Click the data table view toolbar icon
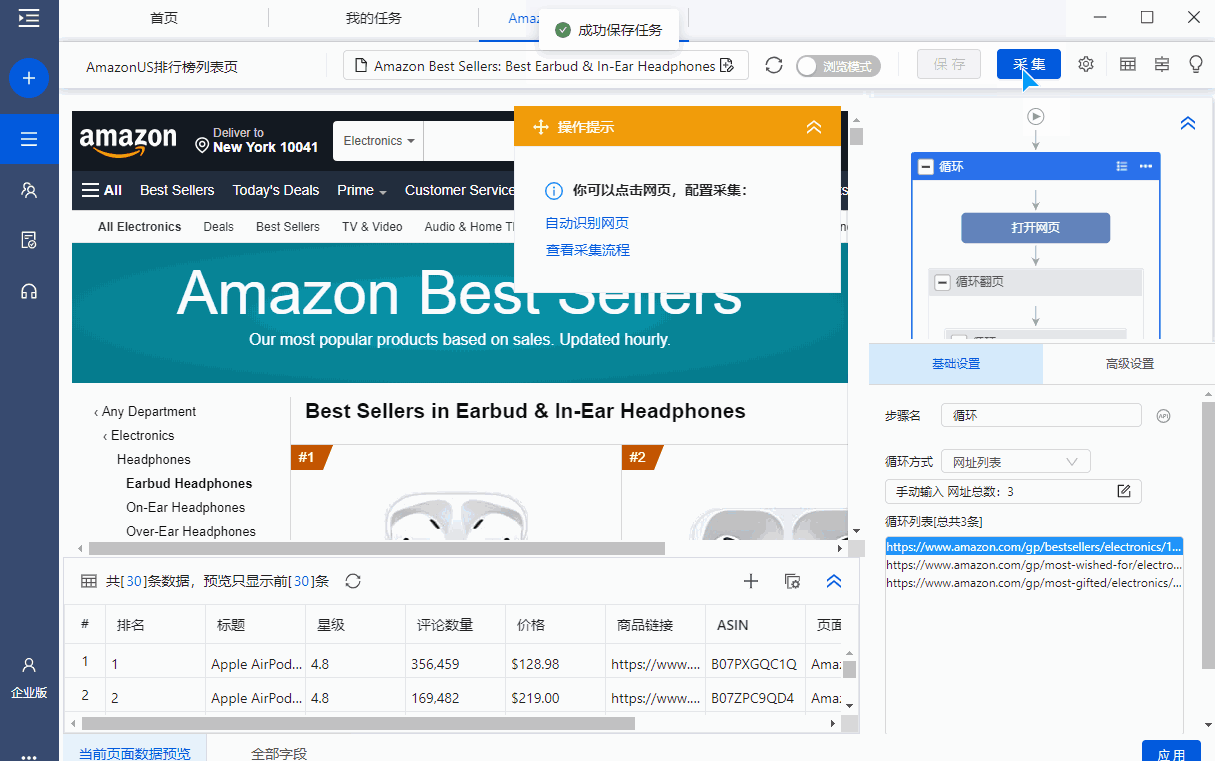This screenshot has height=761, width=1215. [1128, 64]
